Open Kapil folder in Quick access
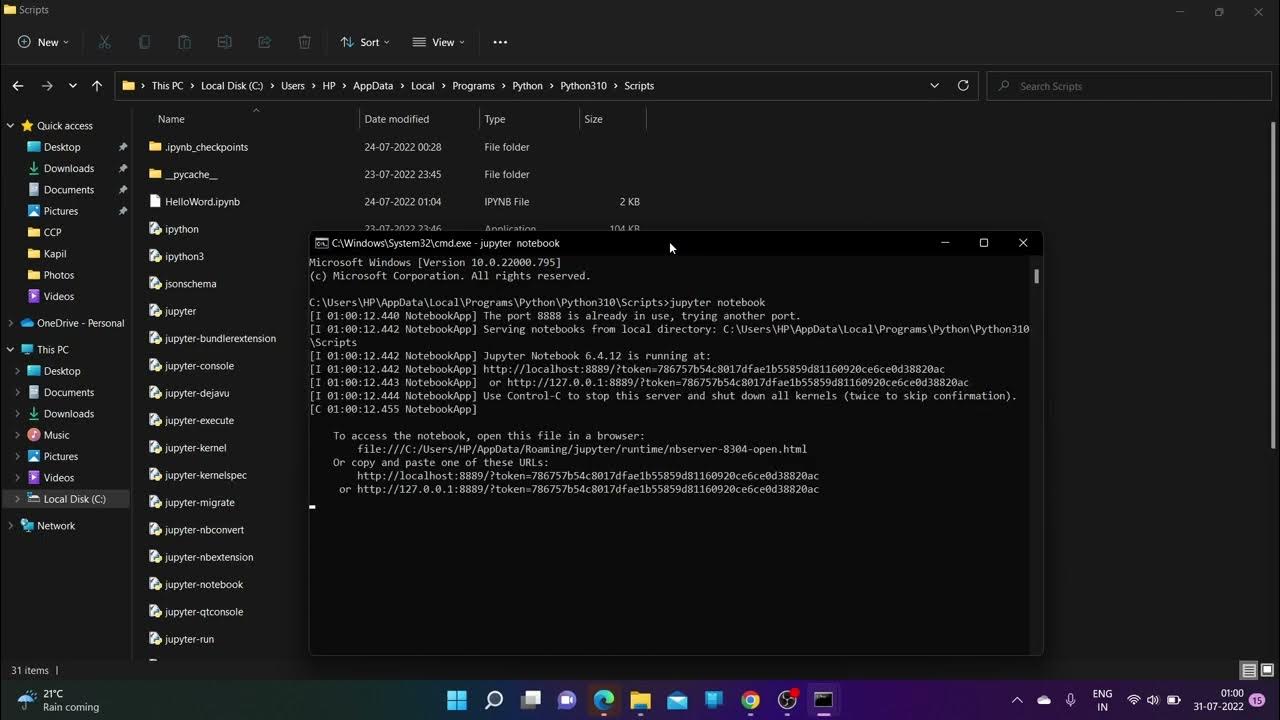The image size is (1280, 720). [55, 254]
